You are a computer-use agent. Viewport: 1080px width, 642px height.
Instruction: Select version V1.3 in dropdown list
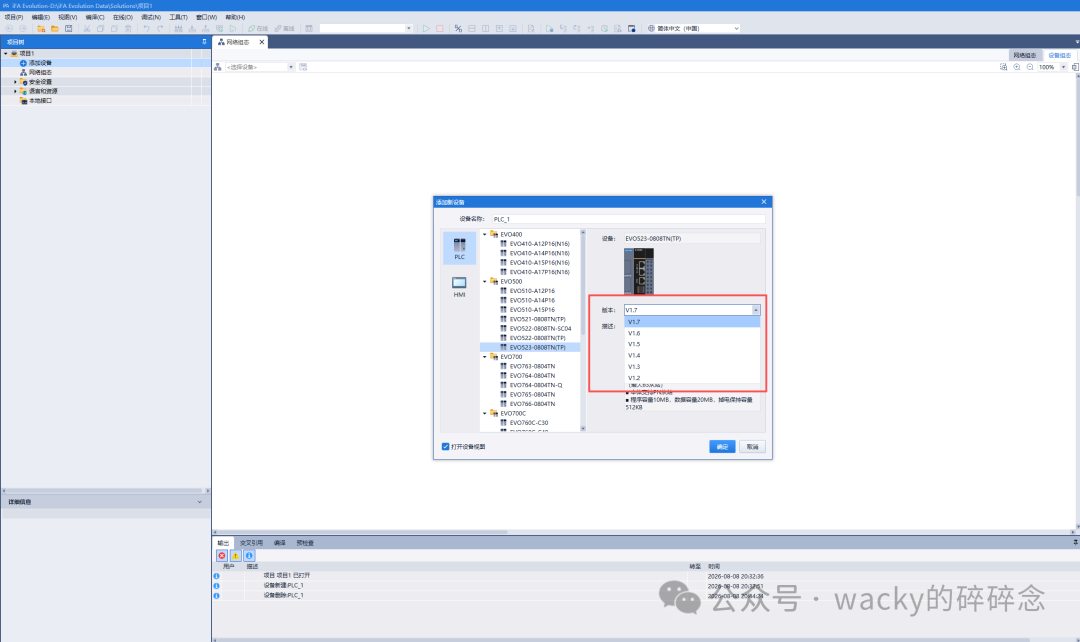(x=692, y=366)
